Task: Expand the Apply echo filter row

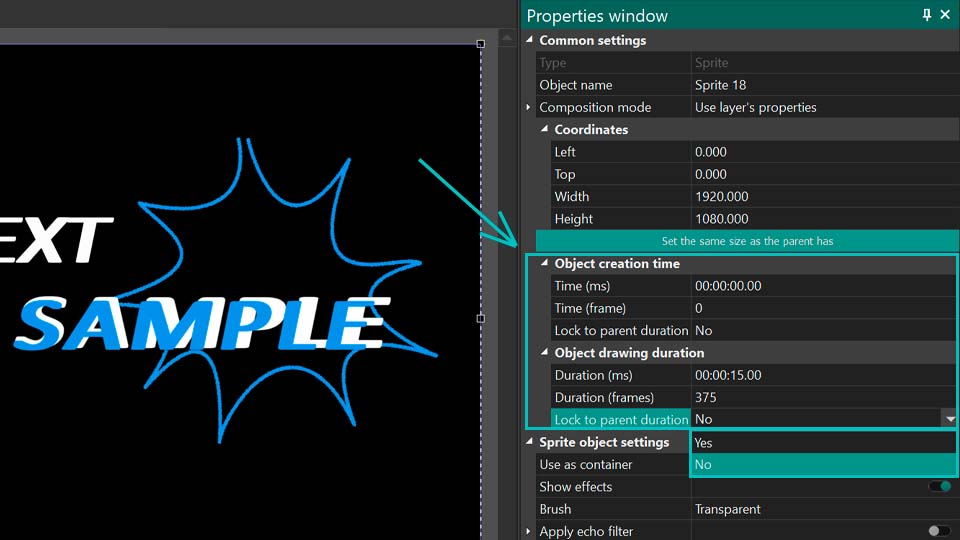Action: [528, 531]
